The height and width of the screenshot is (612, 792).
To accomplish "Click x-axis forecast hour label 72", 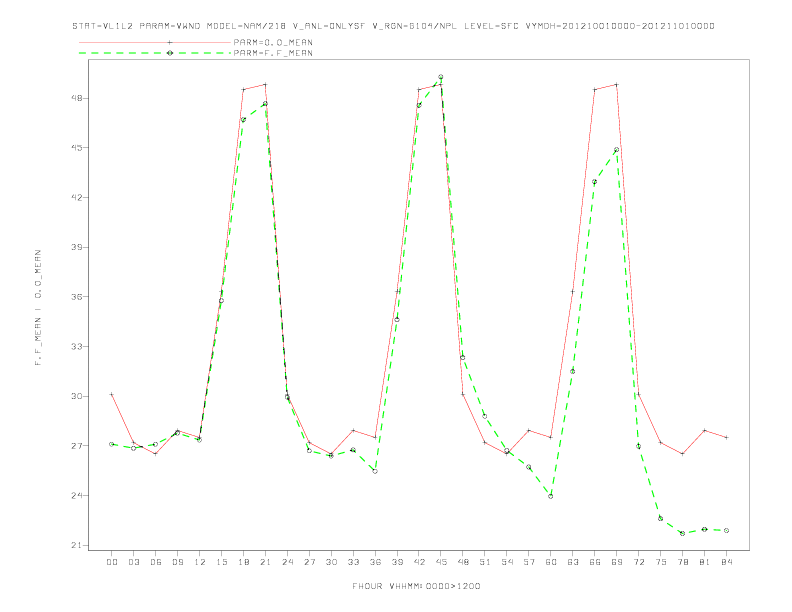I will [639, 562].
